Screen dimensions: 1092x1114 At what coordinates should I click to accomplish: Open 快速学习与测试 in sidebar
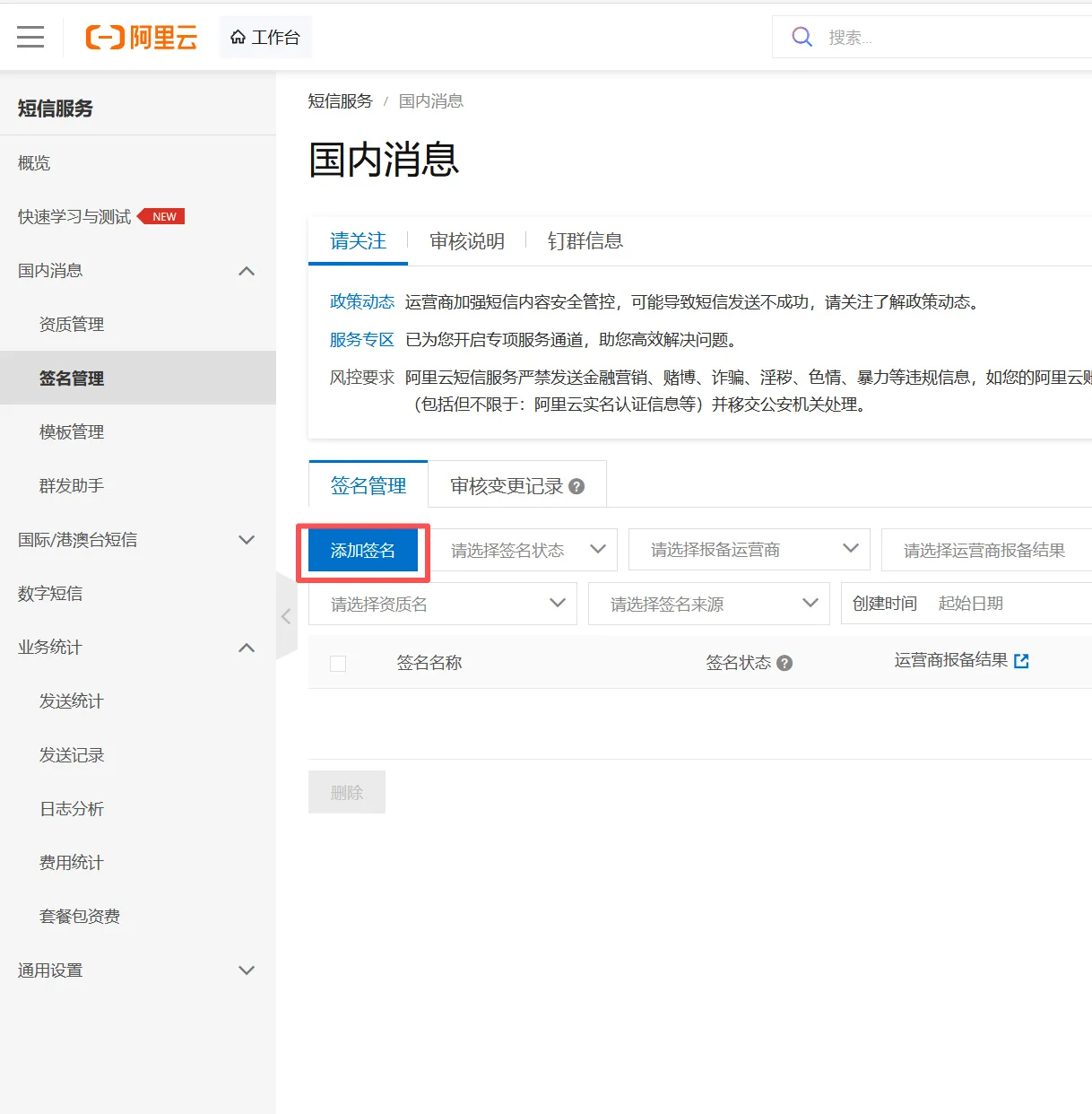[74, 217]
